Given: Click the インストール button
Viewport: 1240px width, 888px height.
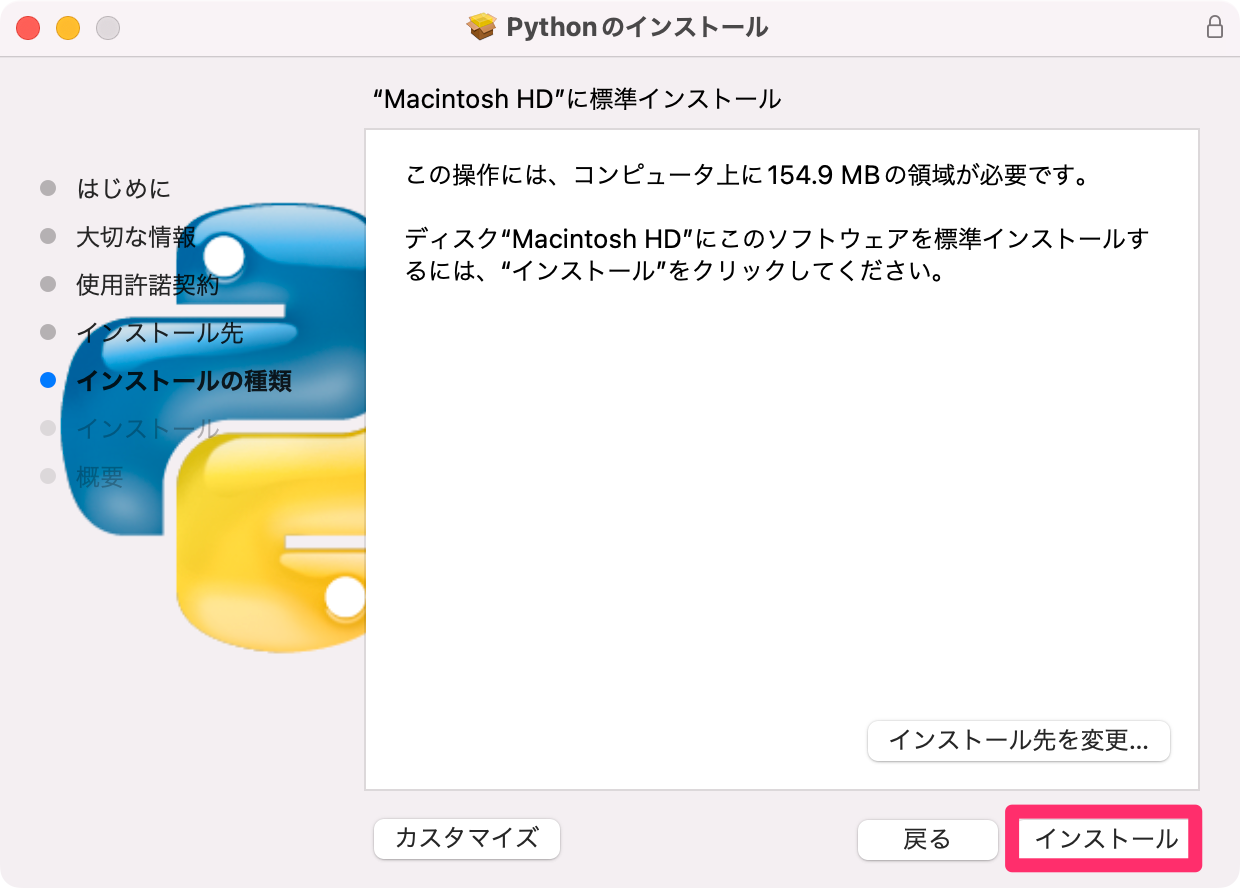Looking at the screenshot, I should [1105, 839].
